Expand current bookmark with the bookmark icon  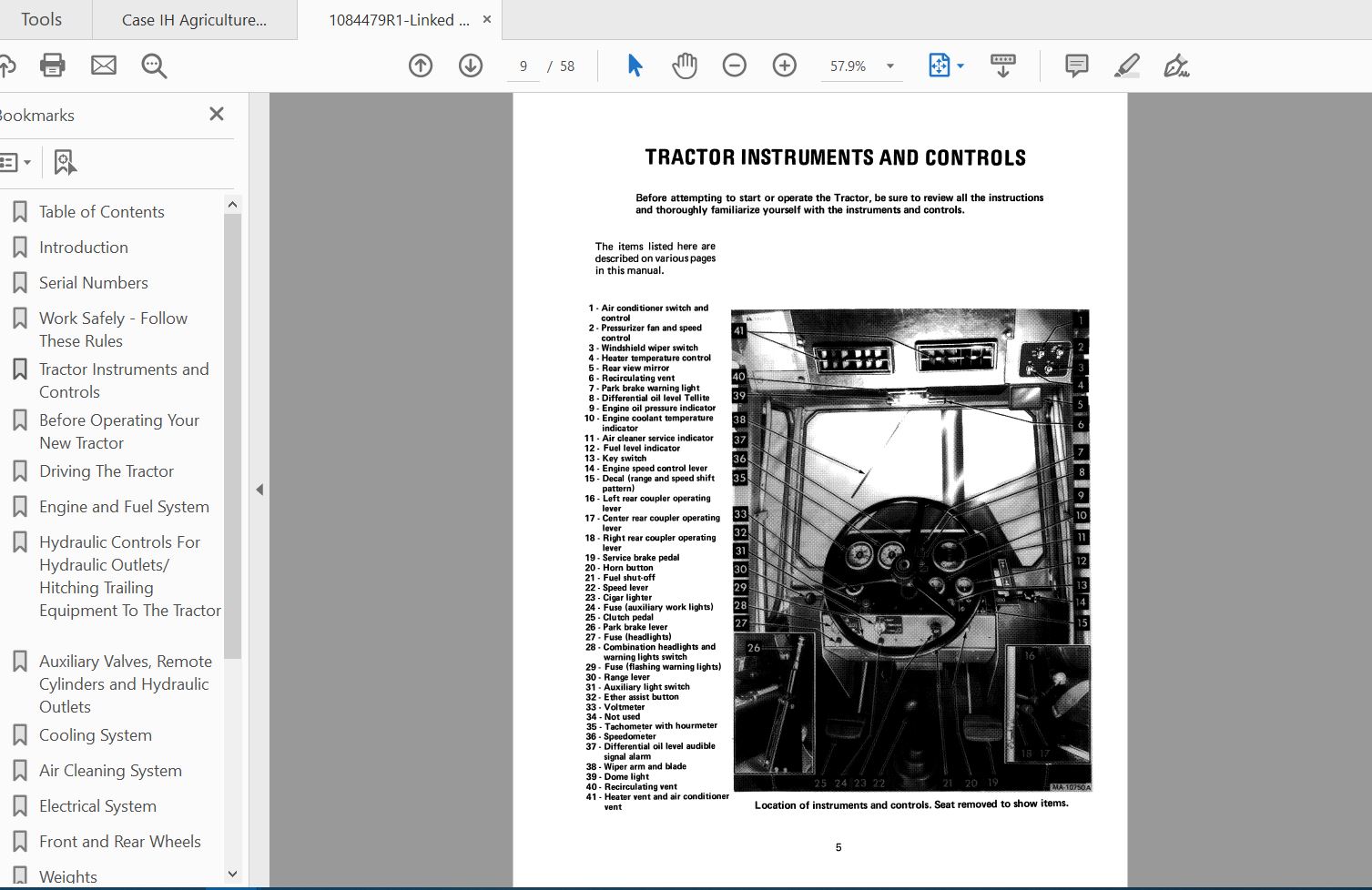[x=63, y=161]
